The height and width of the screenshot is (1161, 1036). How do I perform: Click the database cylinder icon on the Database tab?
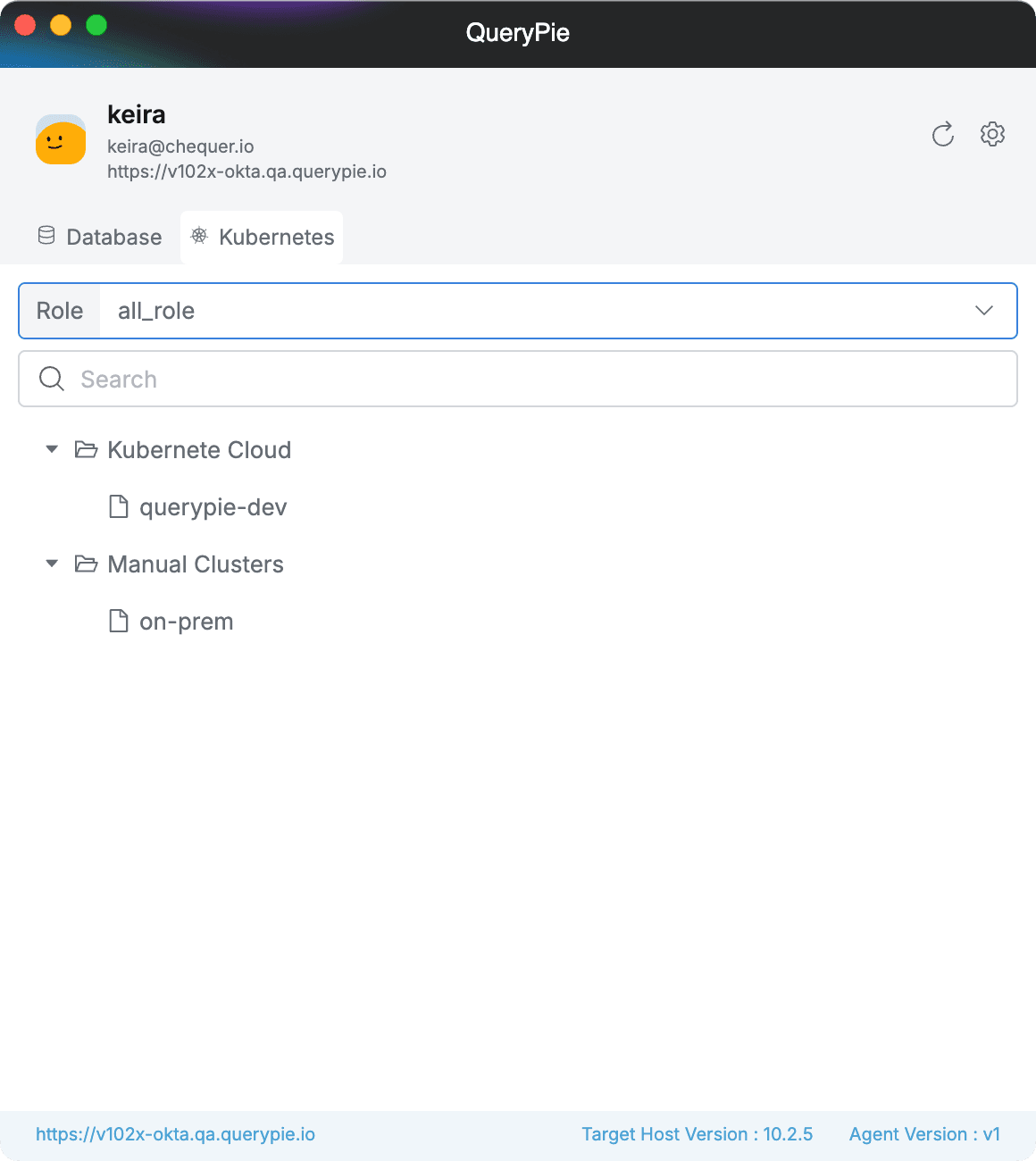pos(46,235)
